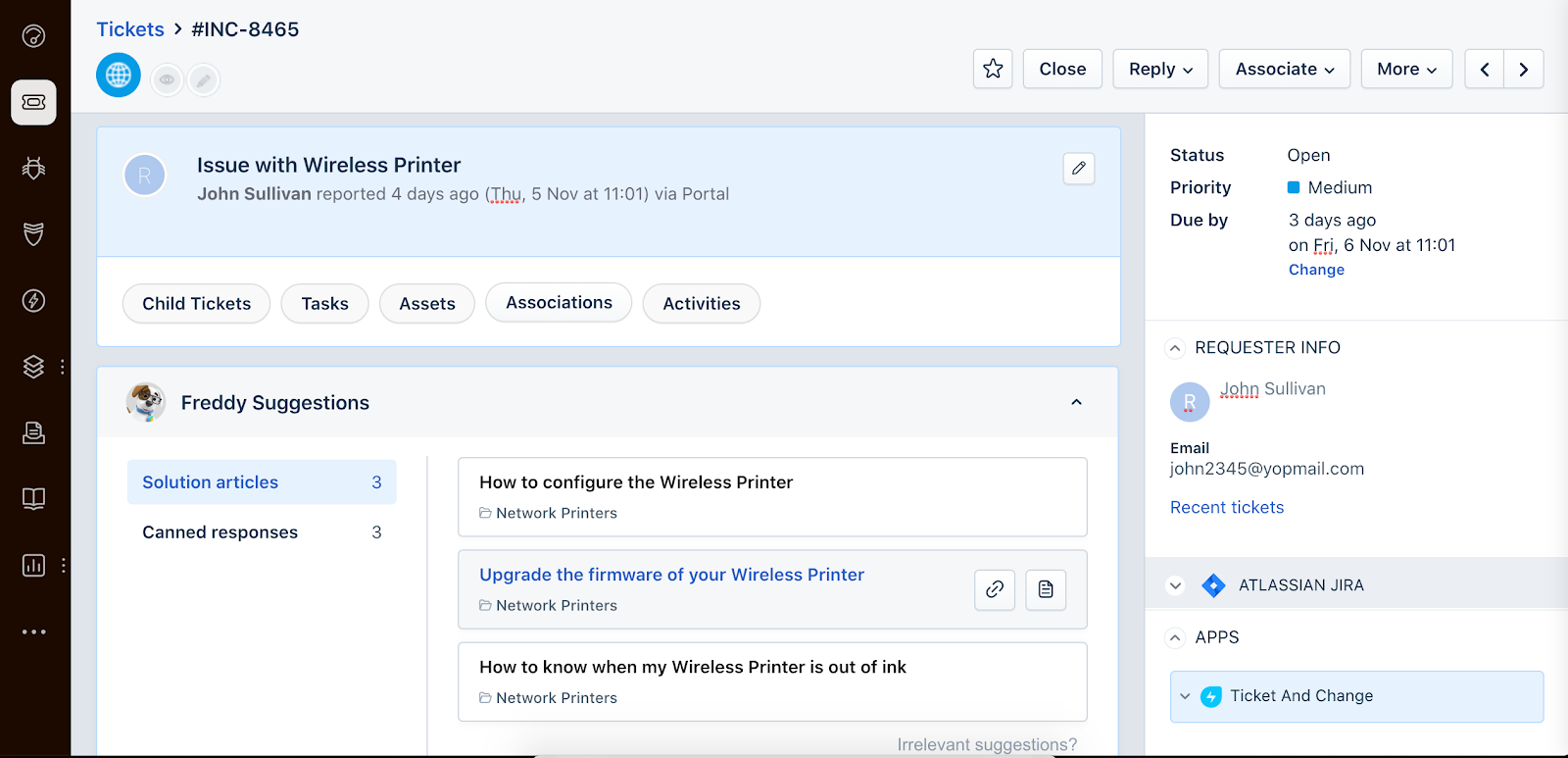Open How to know when printer out of ink
Screen dimensions: 1568x758
tap(693, 667)
